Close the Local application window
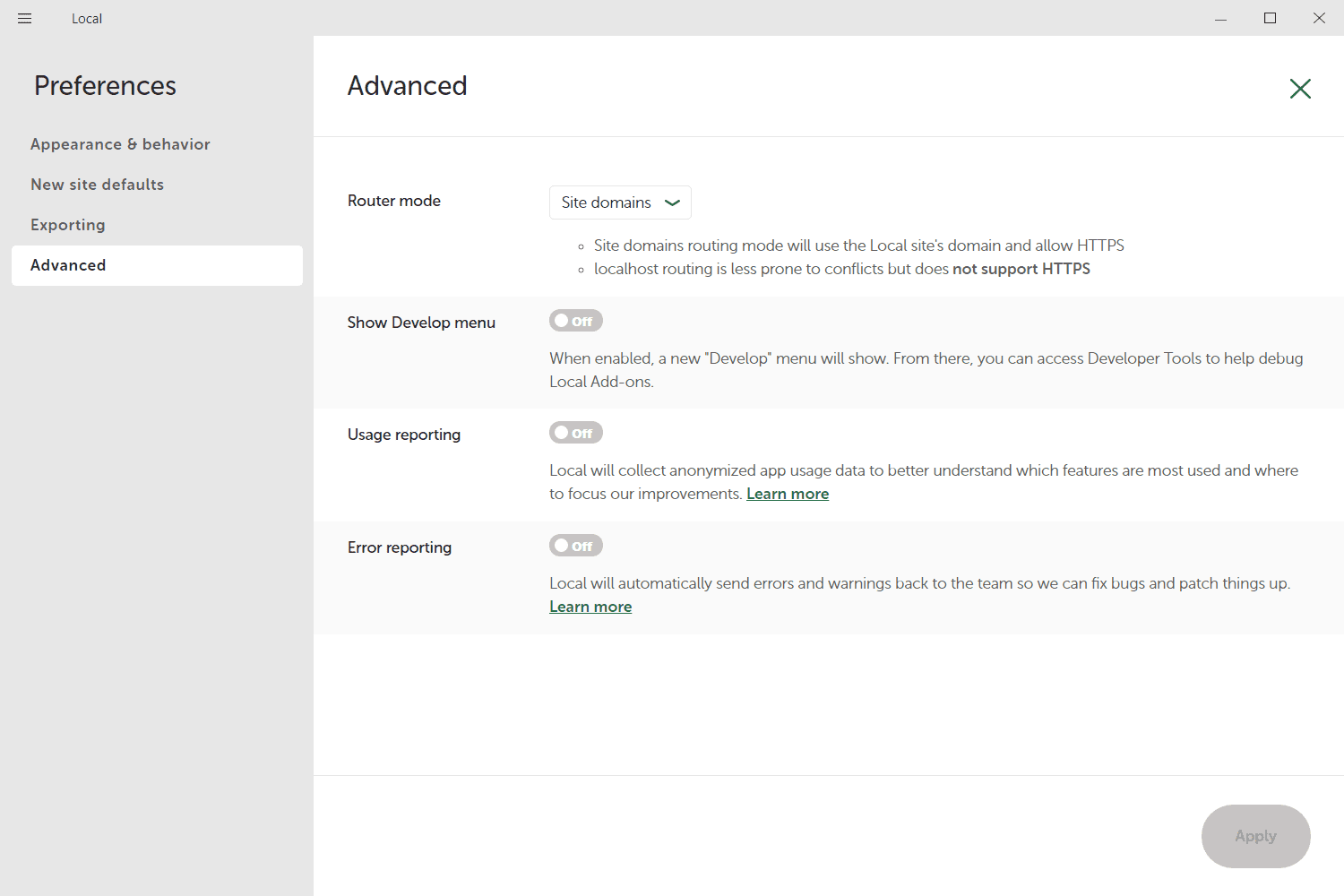Image resolution: width=1344 pixels, height=896 pixels. coord(1319,18)
